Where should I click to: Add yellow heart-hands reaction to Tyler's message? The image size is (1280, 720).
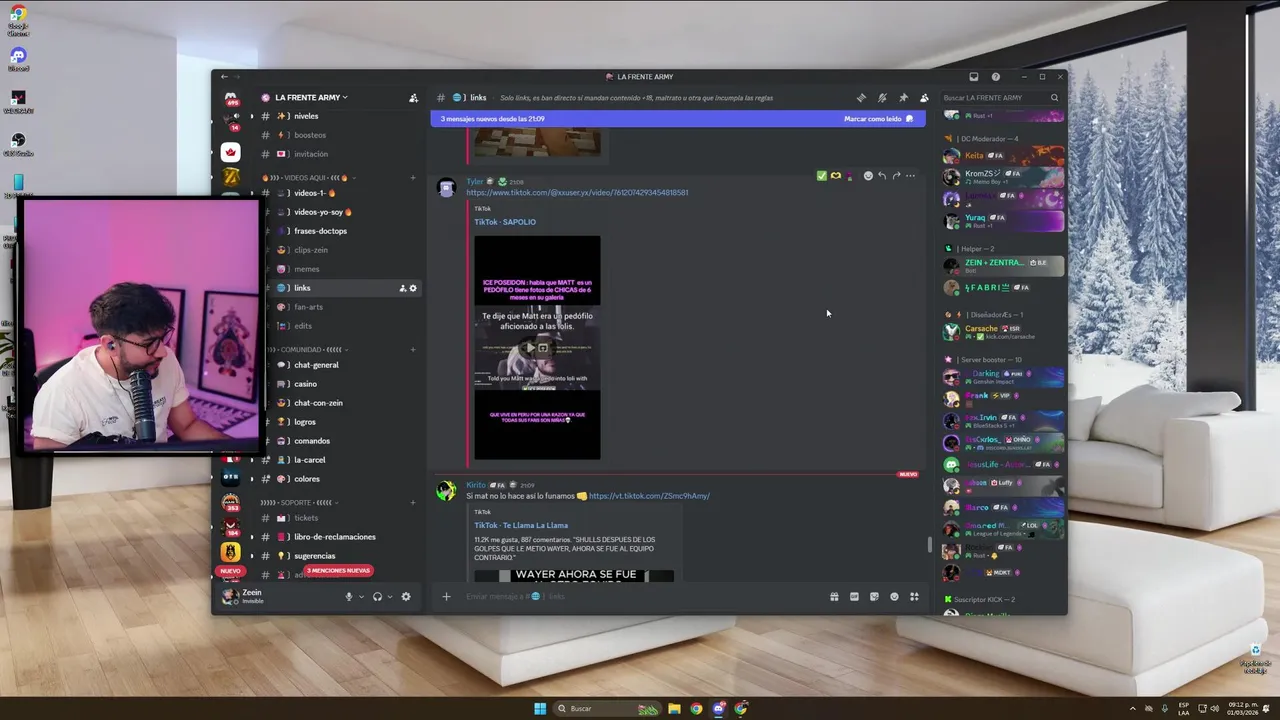(836, 176)
